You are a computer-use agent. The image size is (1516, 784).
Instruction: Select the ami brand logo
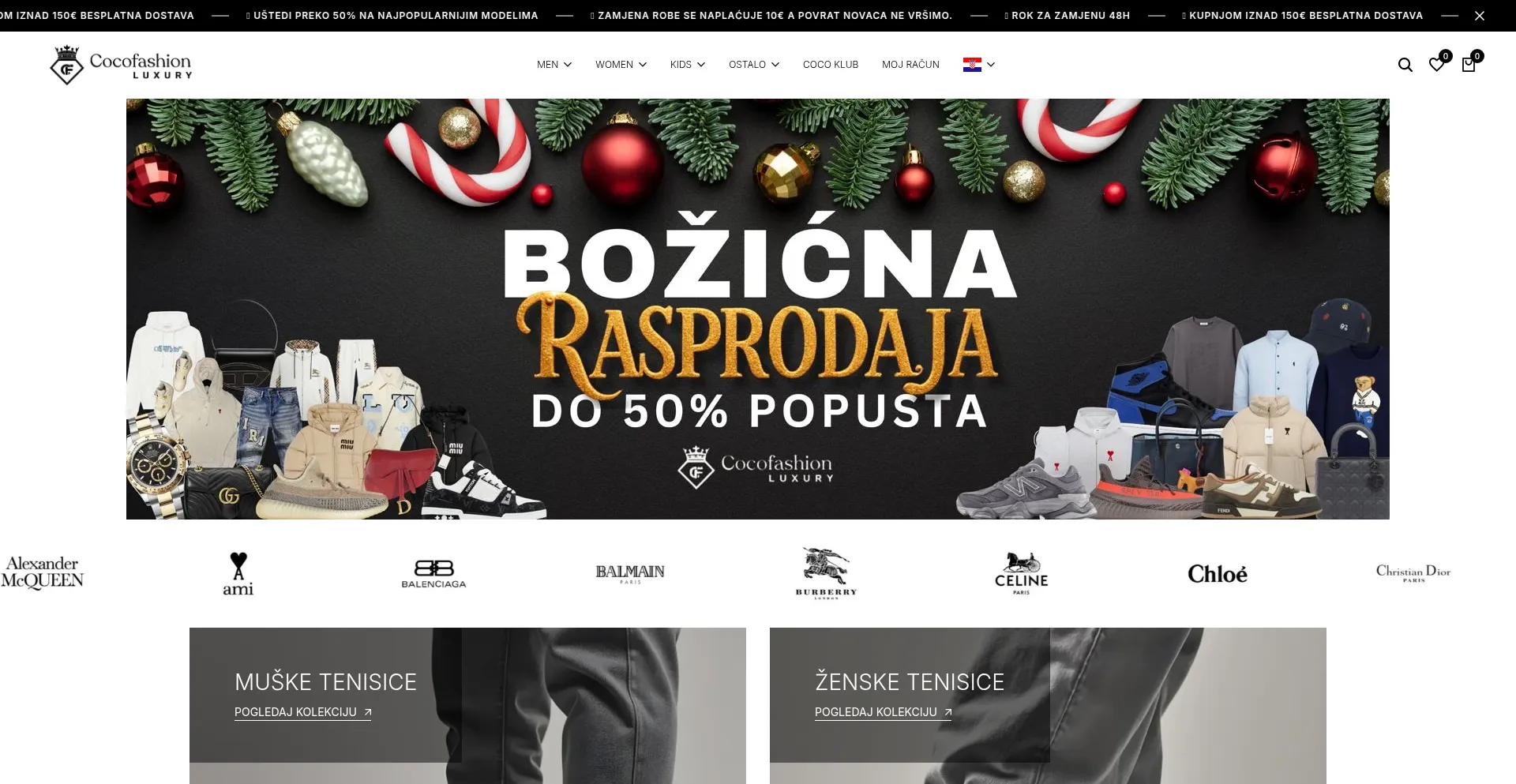(238, 574)
